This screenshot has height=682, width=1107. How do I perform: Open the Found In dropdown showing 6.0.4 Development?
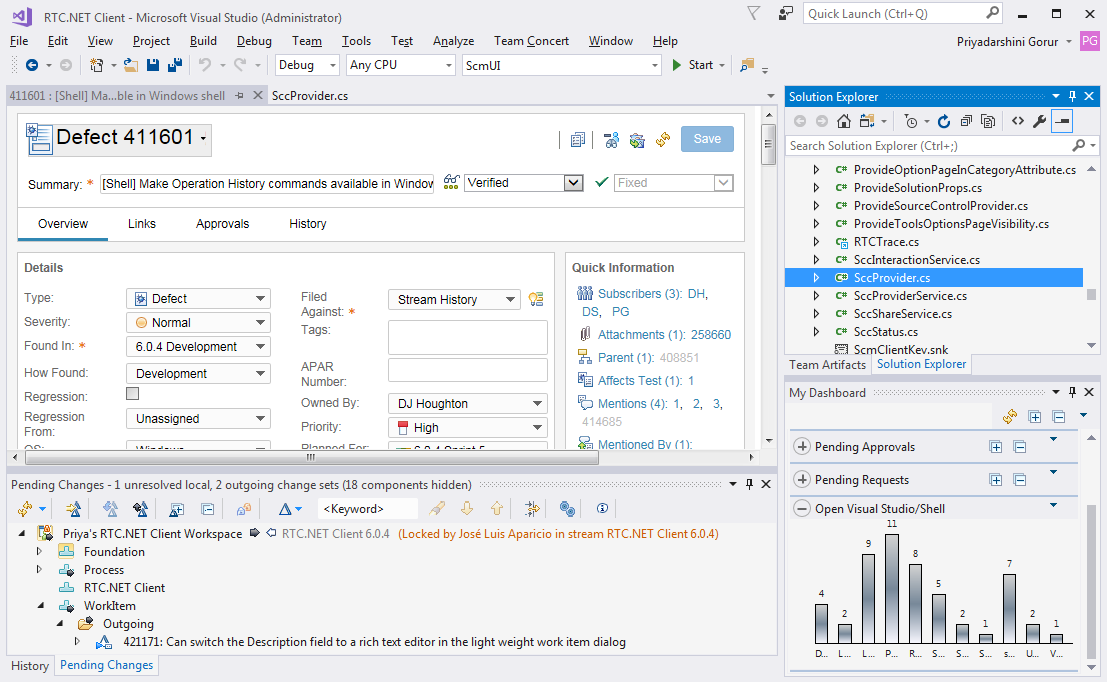click(x=198, y=347)
